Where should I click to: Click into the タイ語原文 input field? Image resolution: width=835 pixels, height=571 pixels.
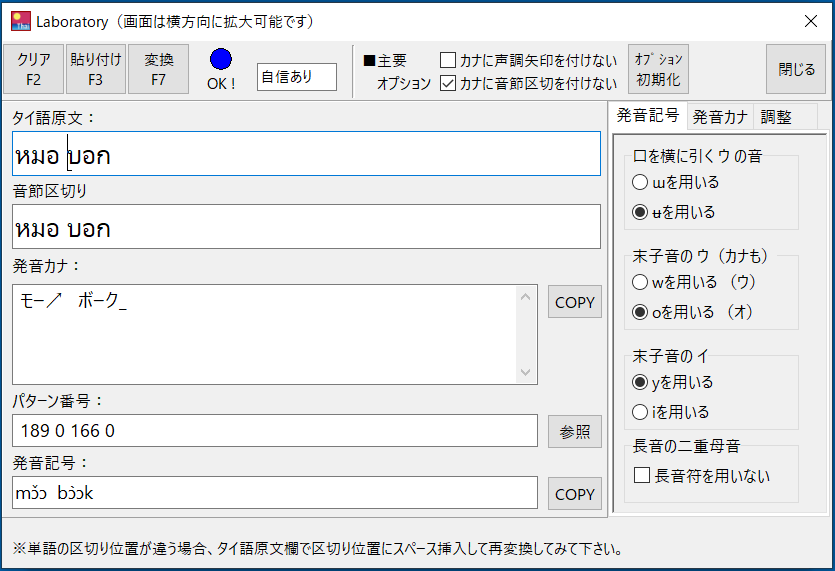point(306,154)
